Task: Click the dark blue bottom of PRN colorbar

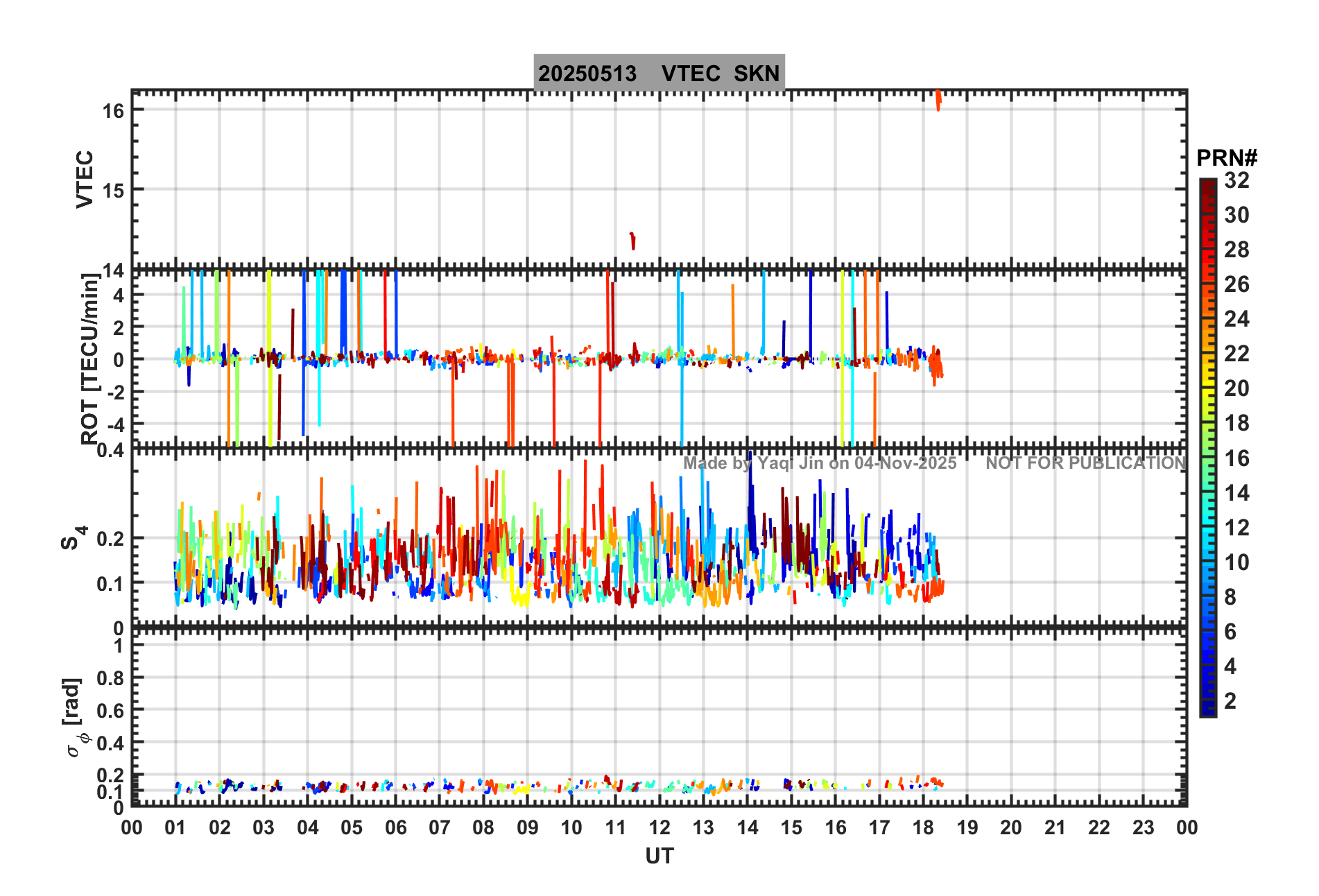Action: [x=1207, y=709]
